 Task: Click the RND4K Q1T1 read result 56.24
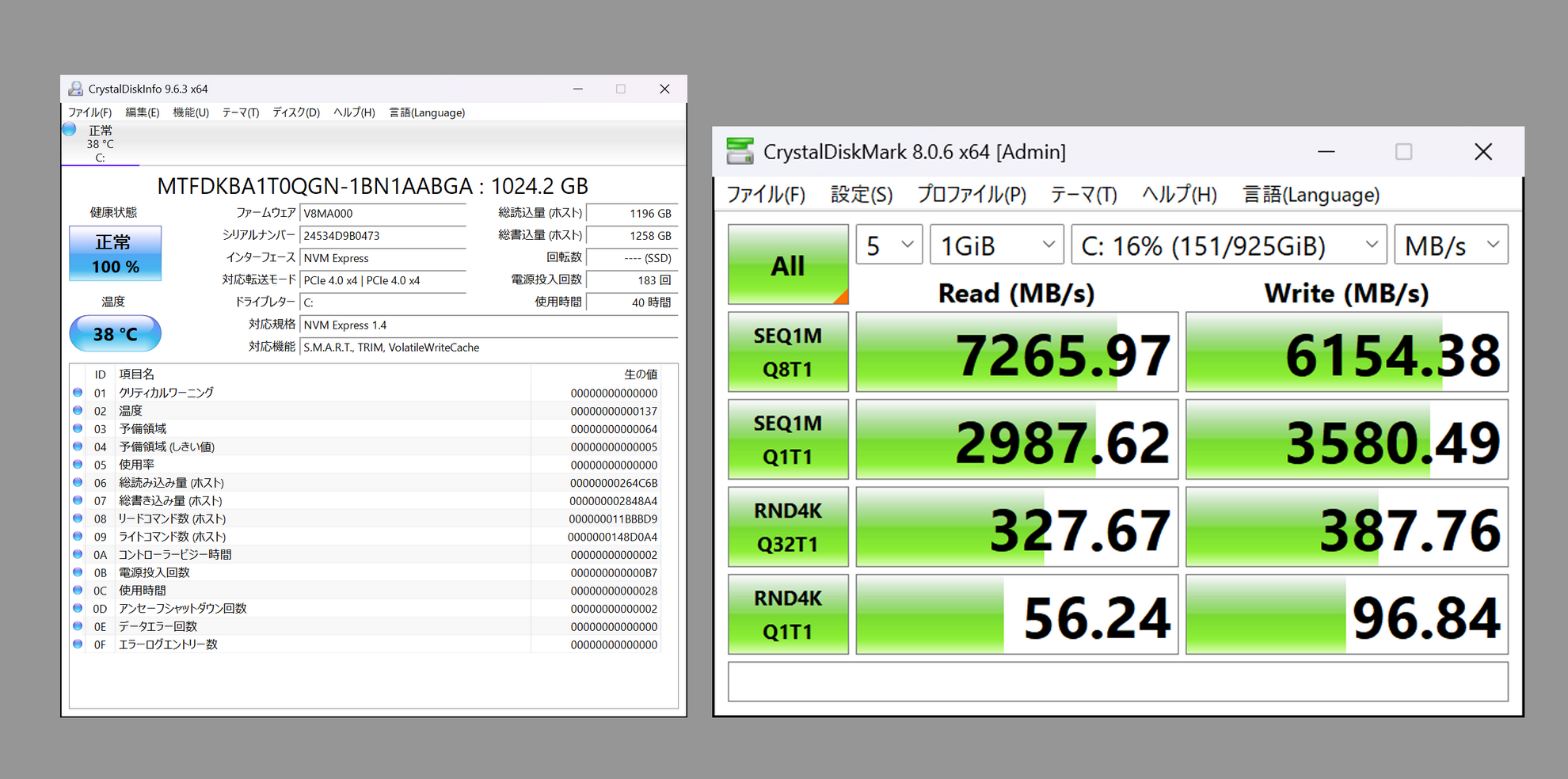click(1017, 614)
